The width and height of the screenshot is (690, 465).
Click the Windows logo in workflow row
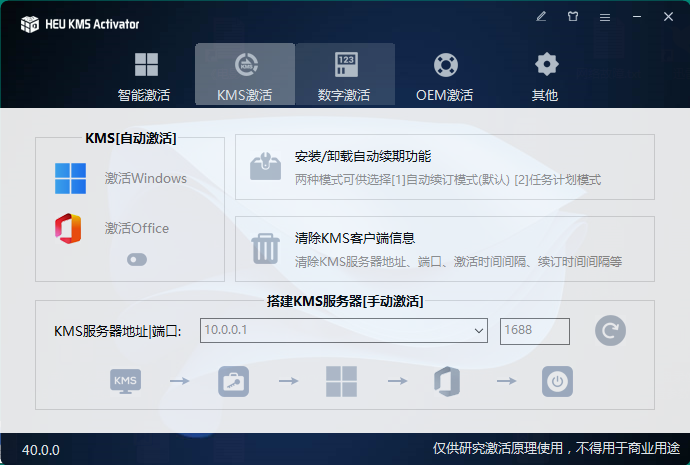(341, 381)
